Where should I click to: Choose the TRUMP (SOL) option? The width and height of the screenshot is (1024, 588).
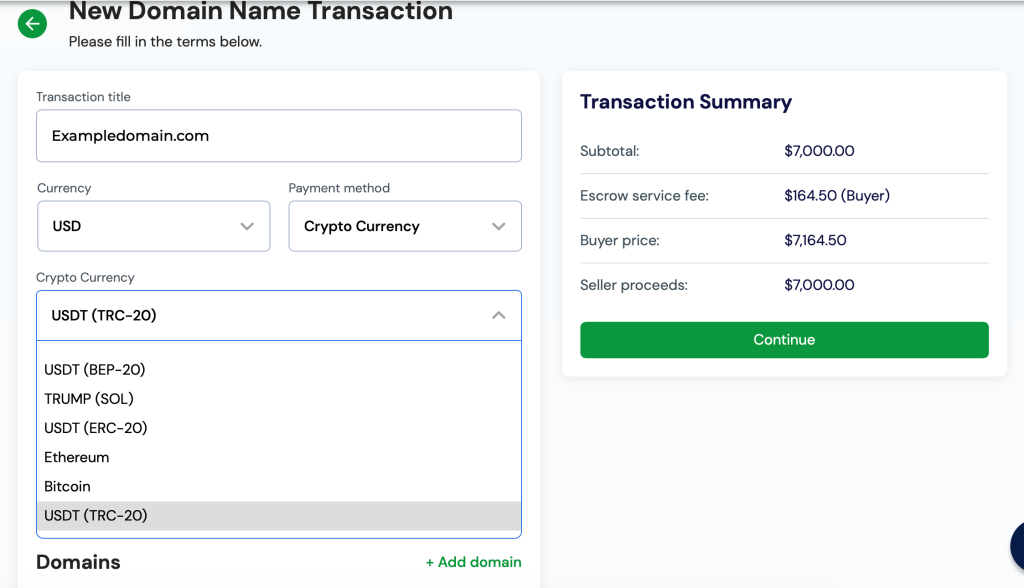(89, 399)
